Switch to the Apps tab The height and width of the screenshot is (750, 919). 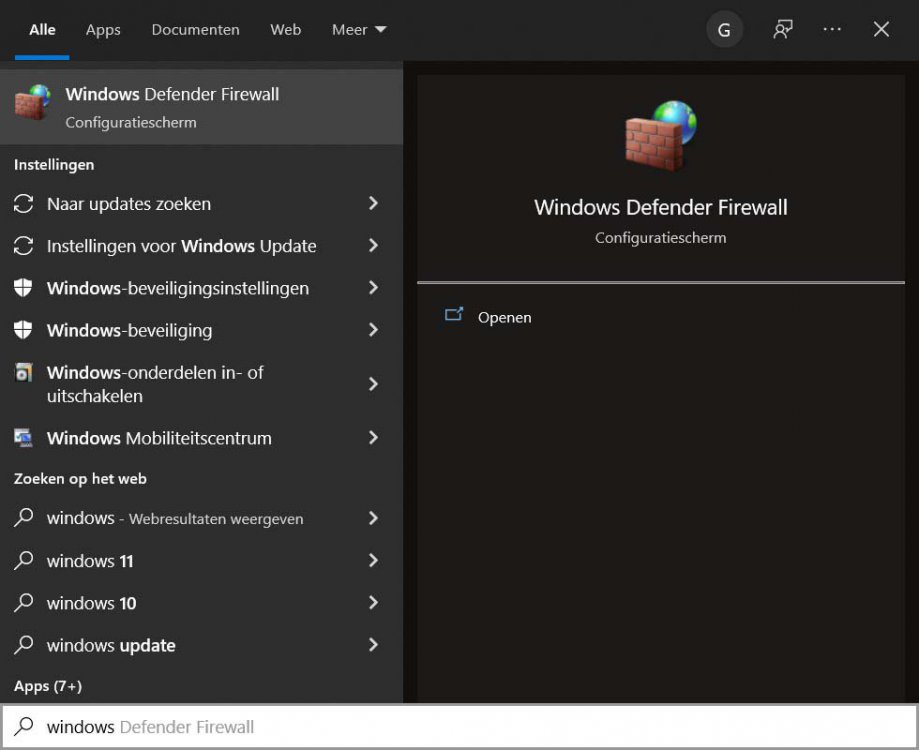pyautogui.click(x=103, y=30)
